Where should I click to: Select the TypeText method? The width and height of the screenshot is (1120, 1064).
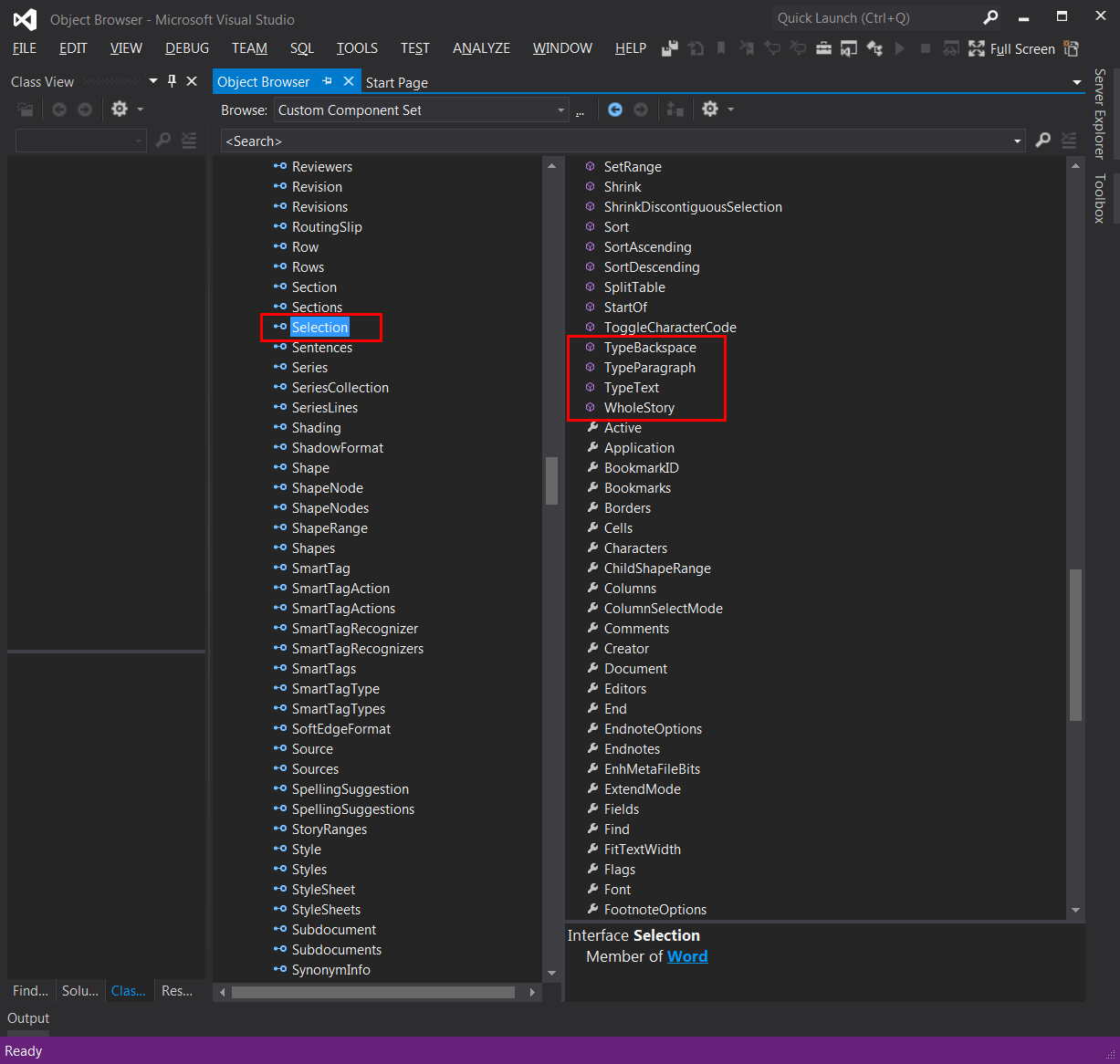pyautogui.click(x=632, y=388)
